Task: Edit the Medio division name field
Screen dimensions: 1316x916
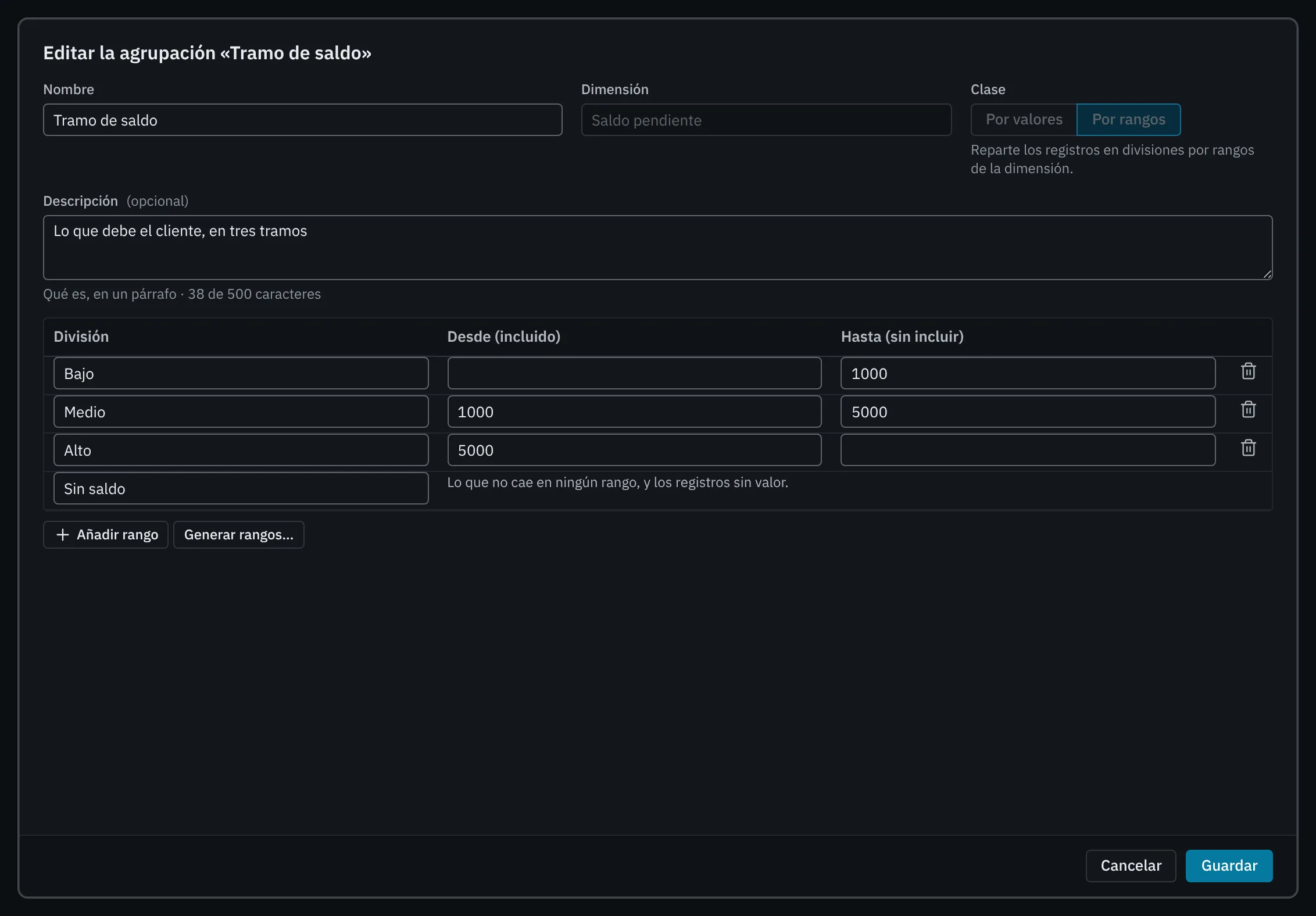Action: [241, 412]
